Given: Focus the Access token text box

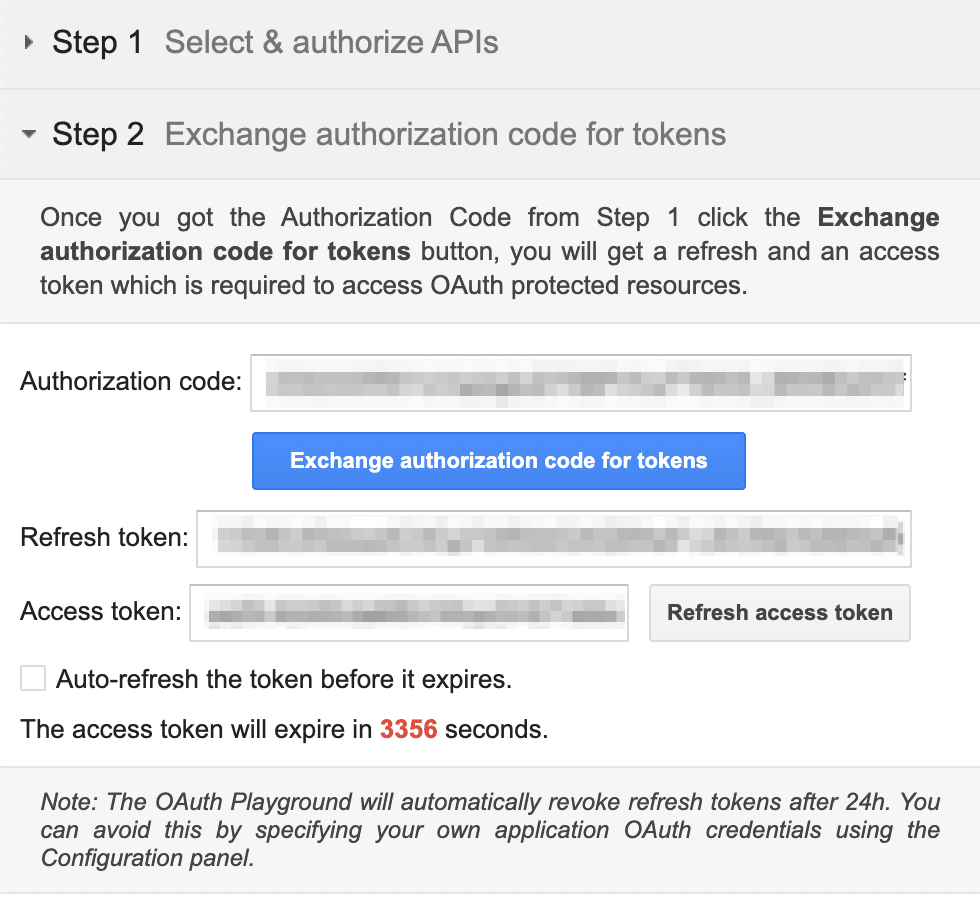Looking at the screenshot, I should click(x=408, y=612).
